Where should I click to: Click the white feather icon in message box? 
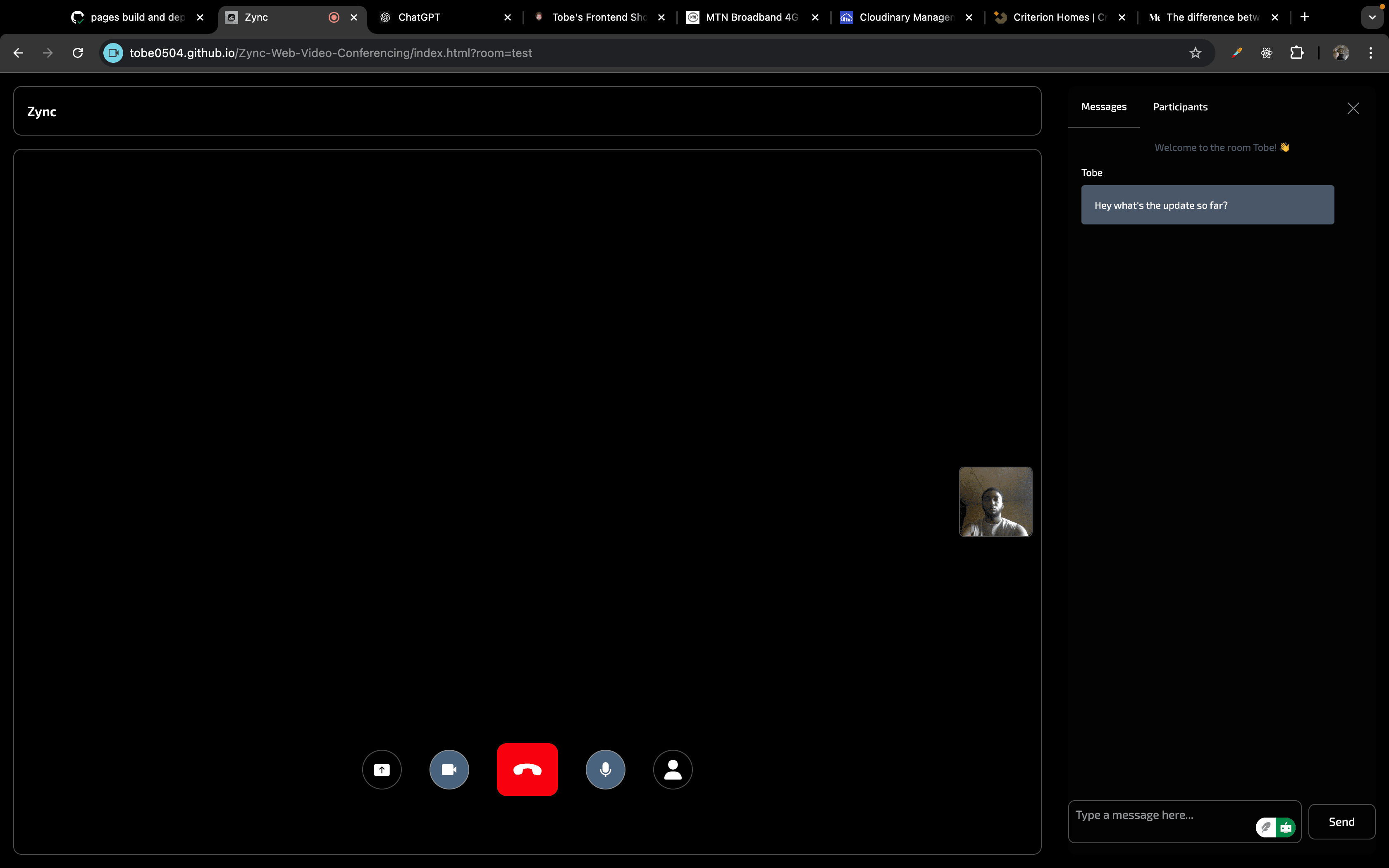tap(1266, 827)
